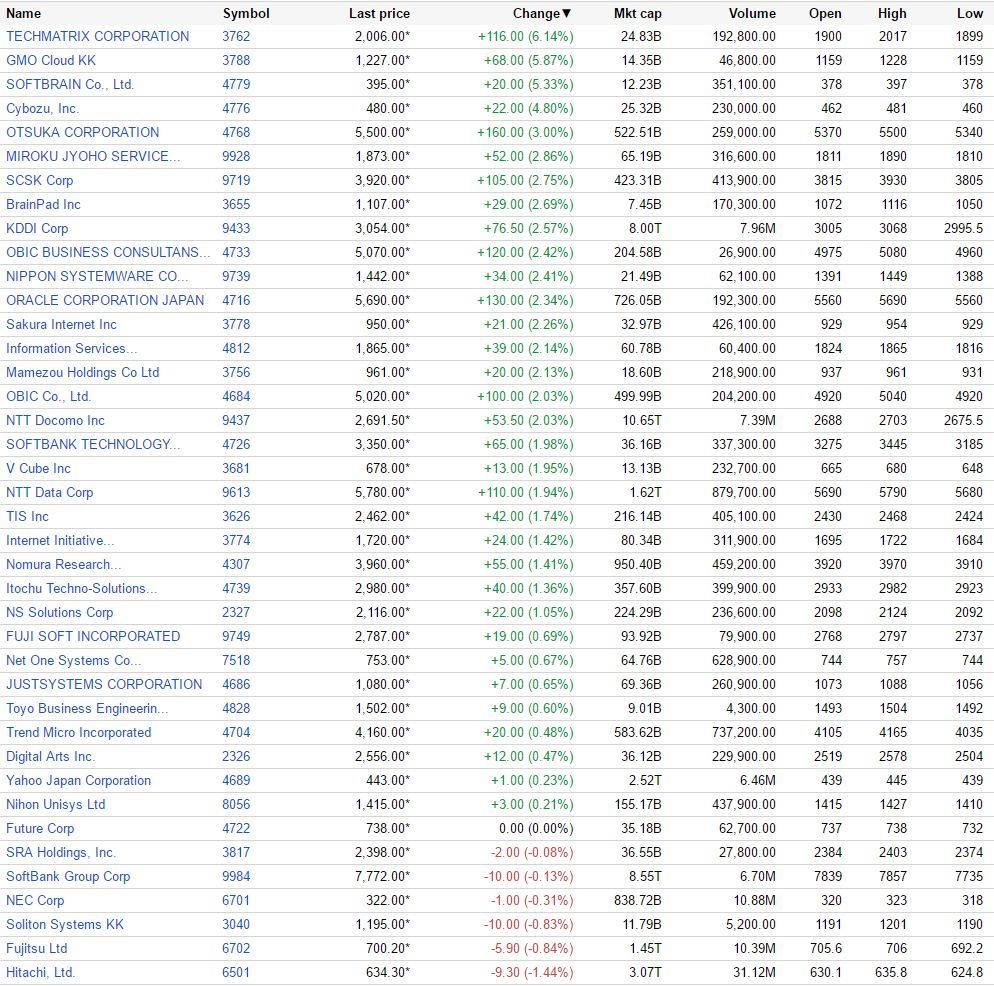The width and height of the screenshot is (994, 986).
Task: Open SRA Holdings, Inc. link
Action: coord(61,853)
